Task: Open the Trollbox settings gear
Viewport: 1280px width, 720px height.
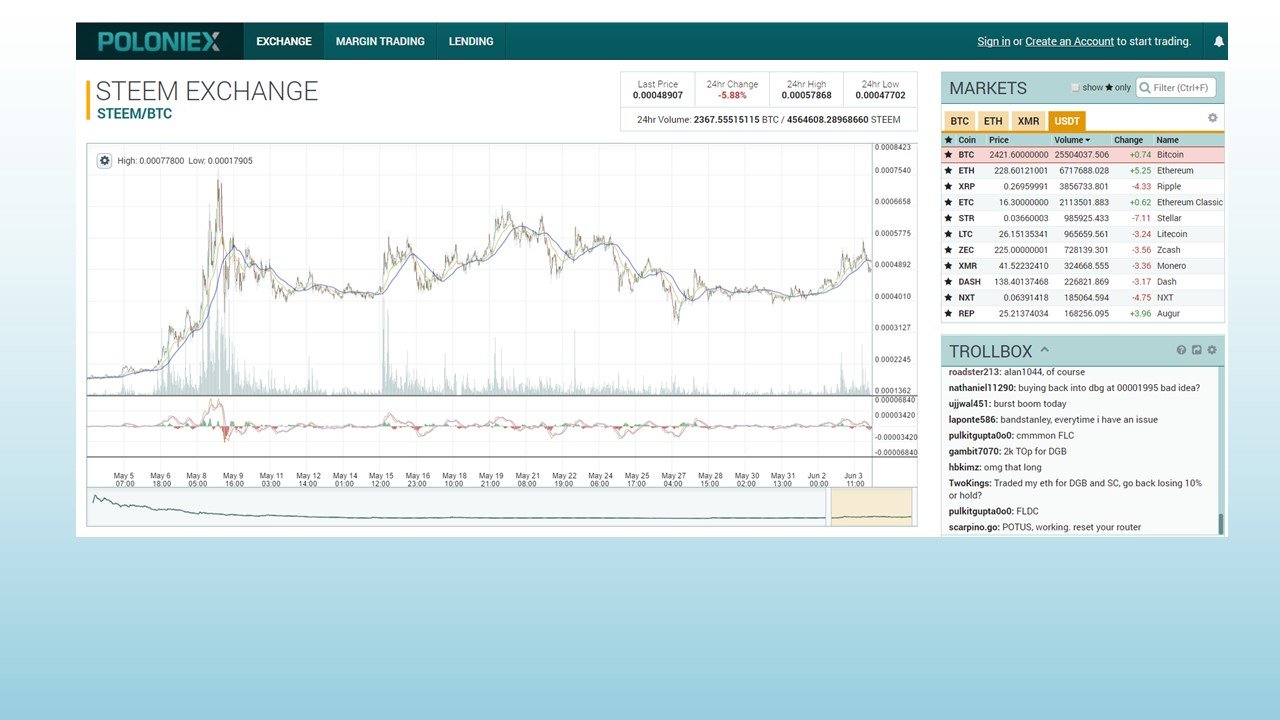Action: pyautogui.click(x=1211, y=350)
